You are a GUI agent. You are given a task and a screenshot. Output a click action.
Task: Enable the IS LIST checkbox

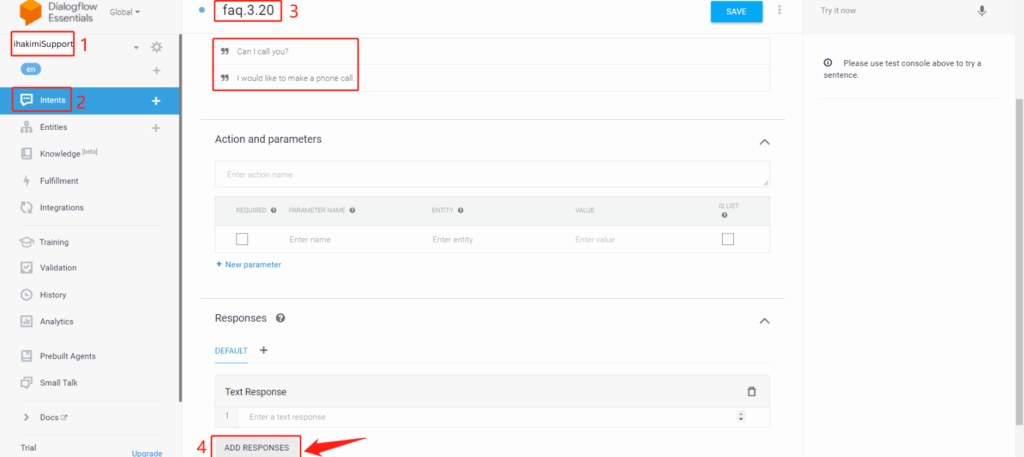727,239
